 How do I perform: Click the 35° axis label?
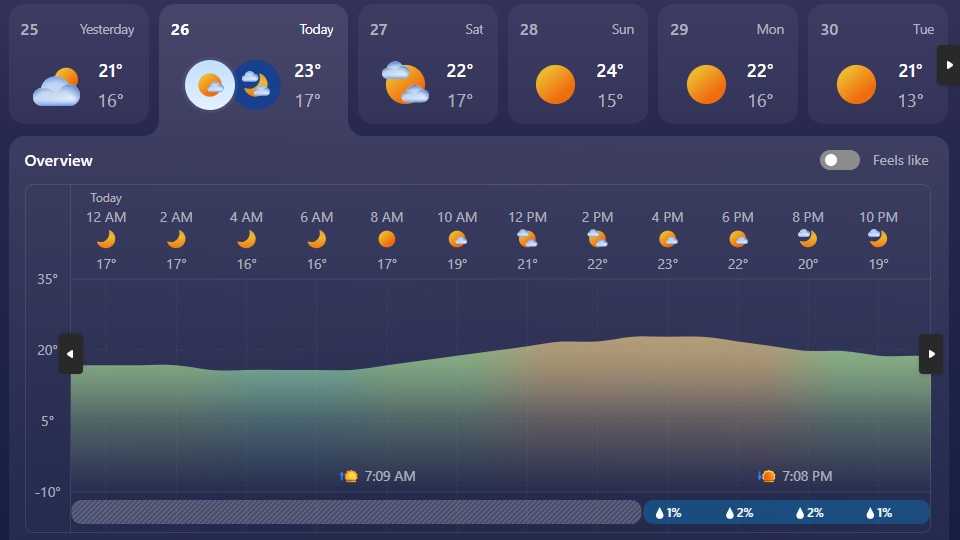[47, 279]
